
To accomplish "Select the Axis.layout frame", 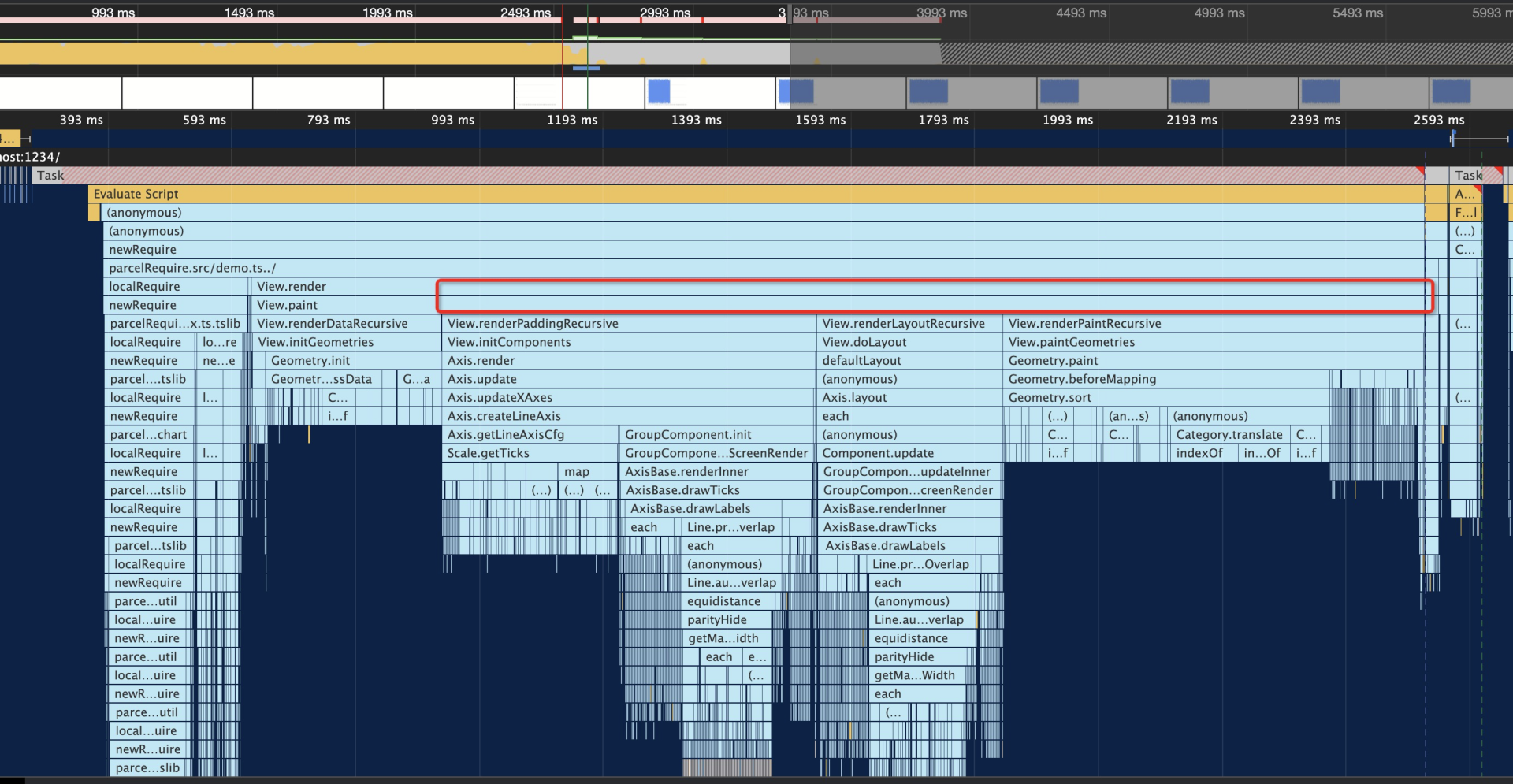I will (910, 398).
